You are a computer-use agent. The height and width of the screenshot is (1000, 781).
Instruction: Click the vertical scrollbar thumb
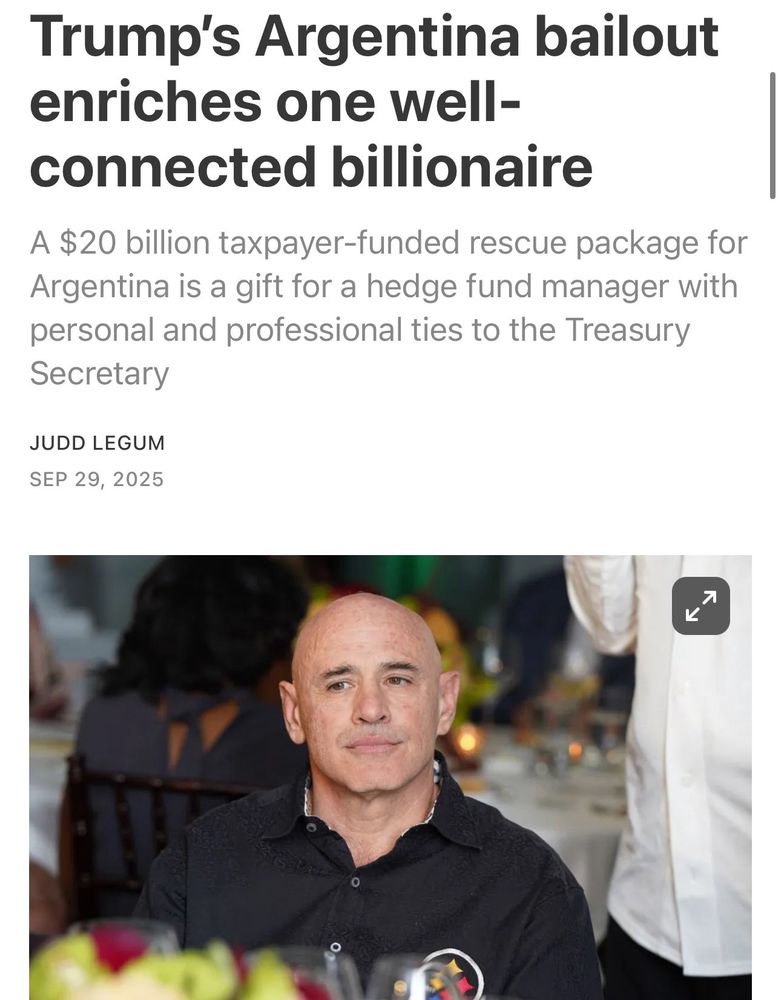[773, 136]
